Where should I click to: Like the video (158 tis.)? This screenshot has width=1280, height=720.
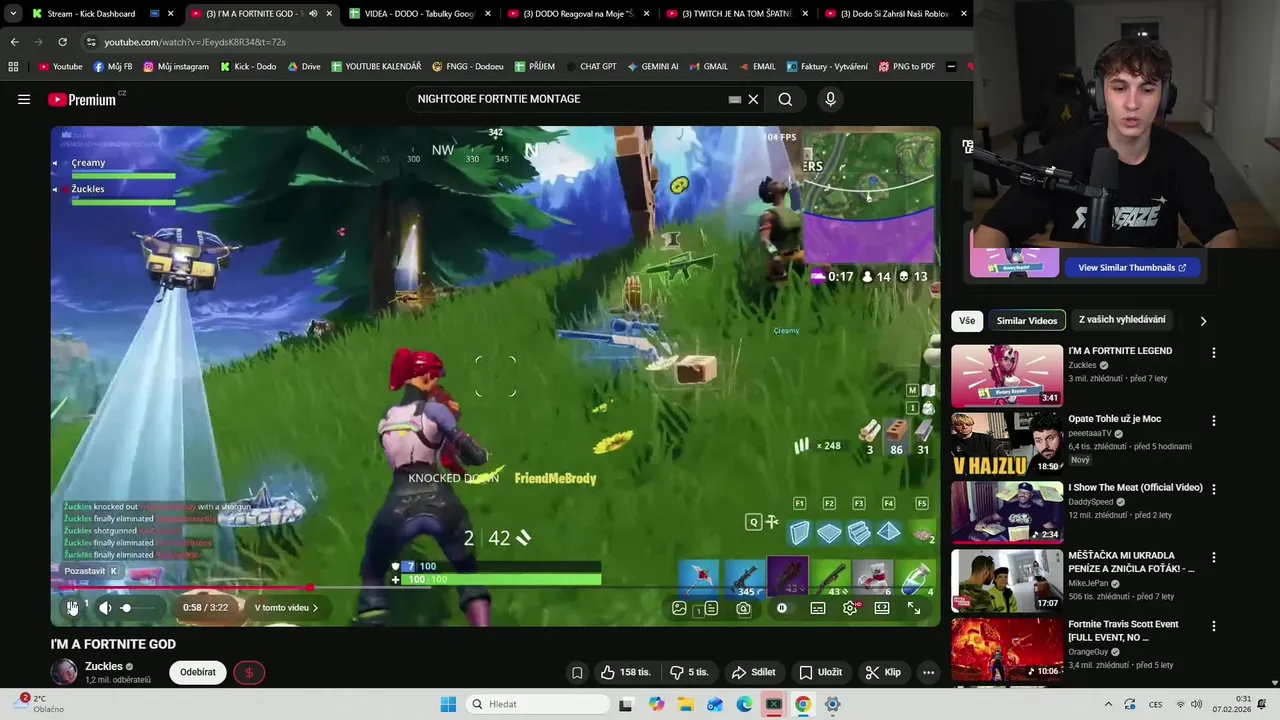[x=625, y=672]
